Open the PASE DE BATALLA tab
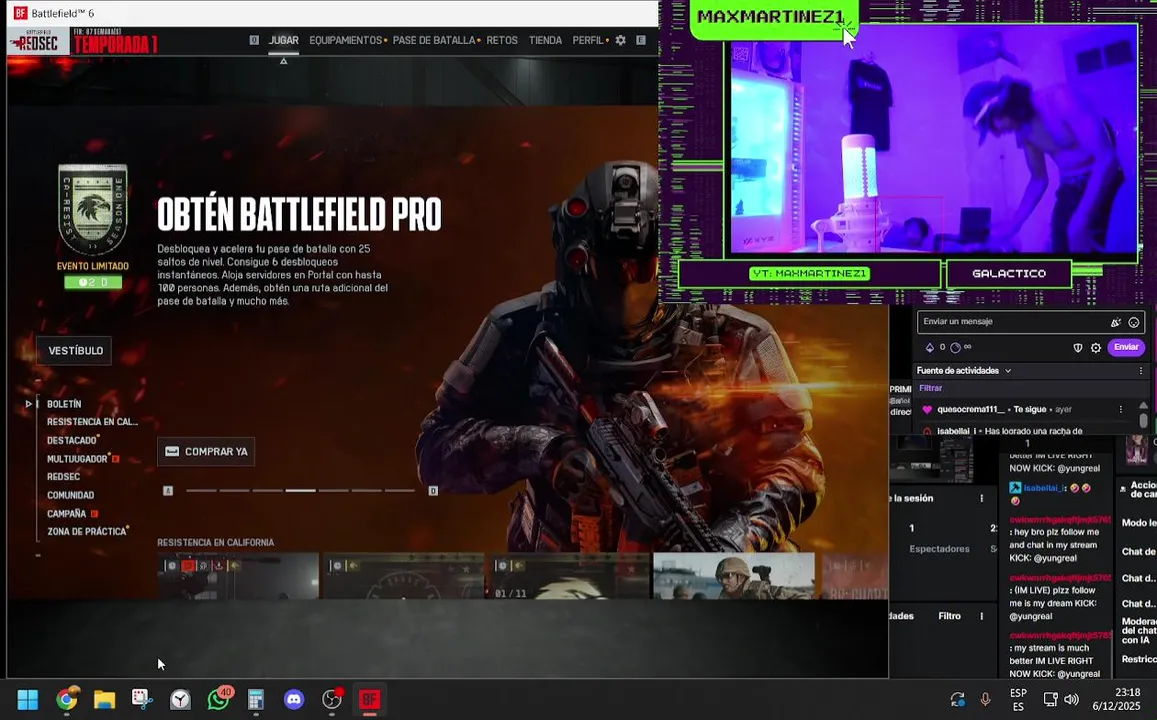The width and height of the screenshot is (1157, 720). [x=434, y=41]
